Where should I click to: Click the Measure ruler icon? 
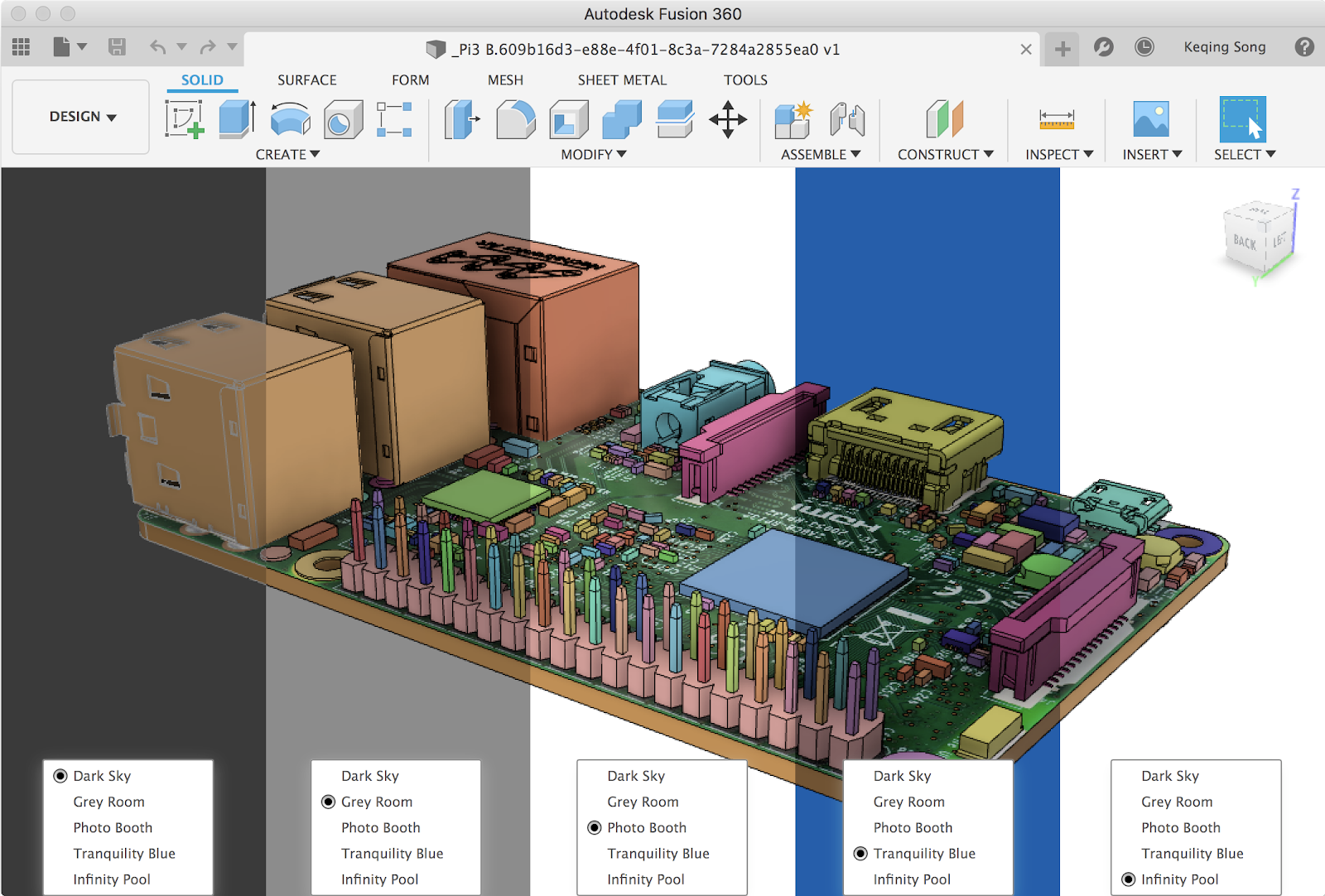click(1057, 119)
